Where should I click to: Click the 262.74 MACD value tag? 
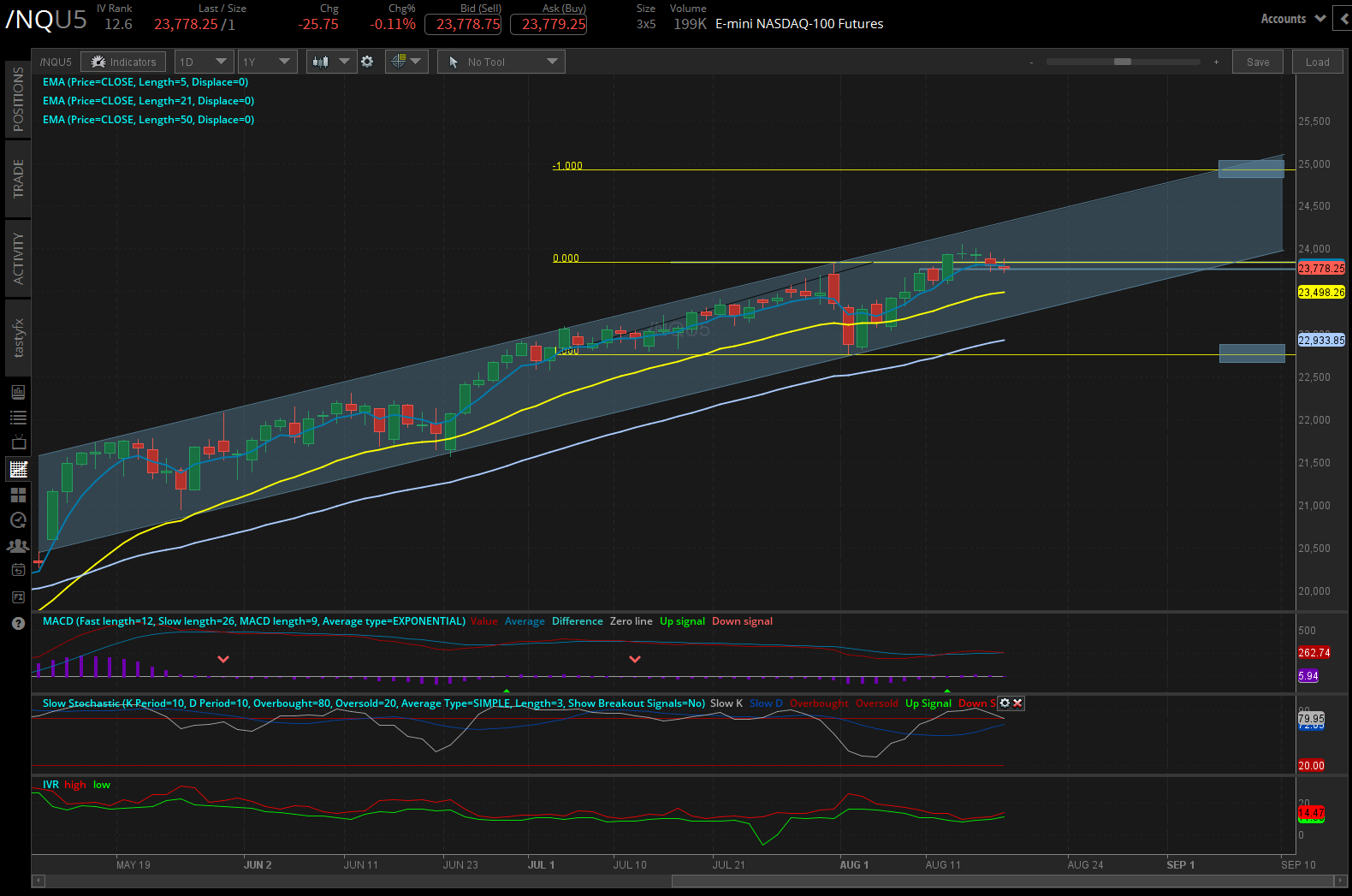[x=1314, y=653]
